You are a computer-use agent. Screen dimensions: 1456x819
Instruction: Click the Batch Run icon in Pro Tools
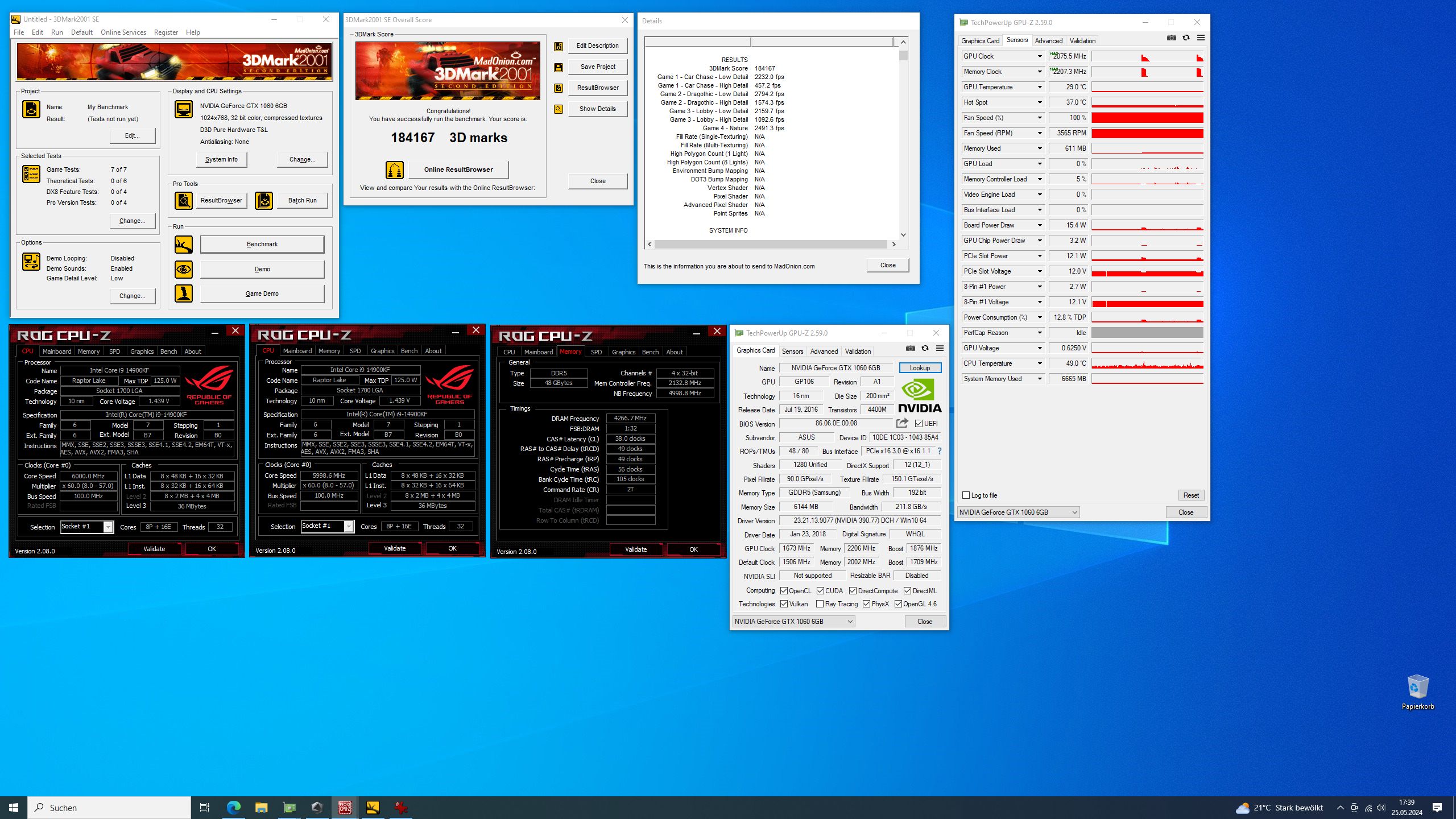[x=264, y=200]
